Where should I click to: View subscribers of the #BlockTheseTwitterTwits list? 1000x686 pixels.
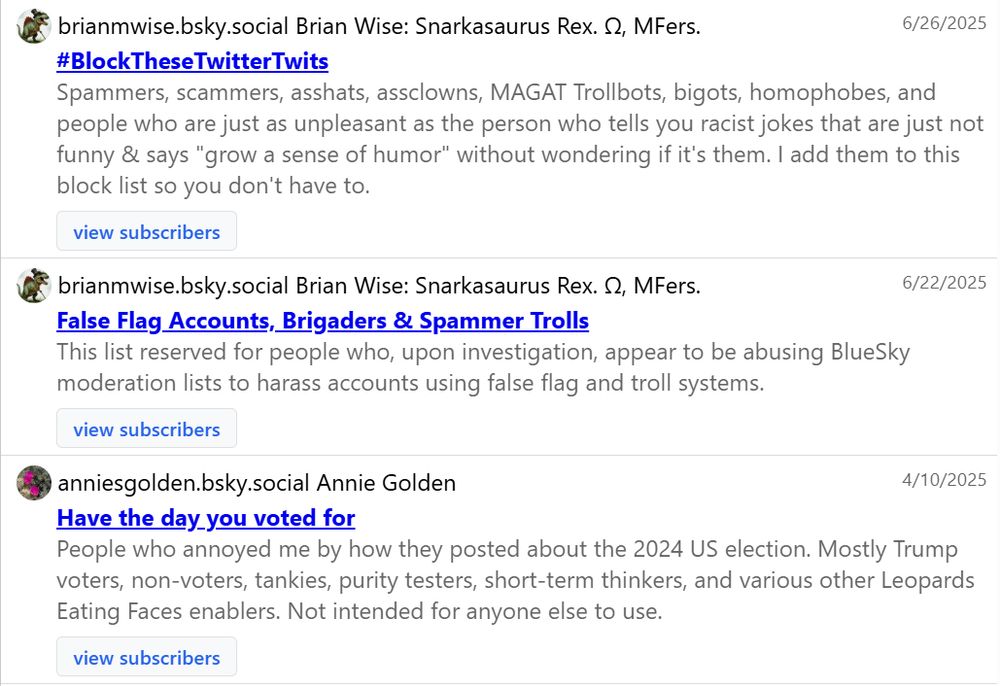coord(146,232)
